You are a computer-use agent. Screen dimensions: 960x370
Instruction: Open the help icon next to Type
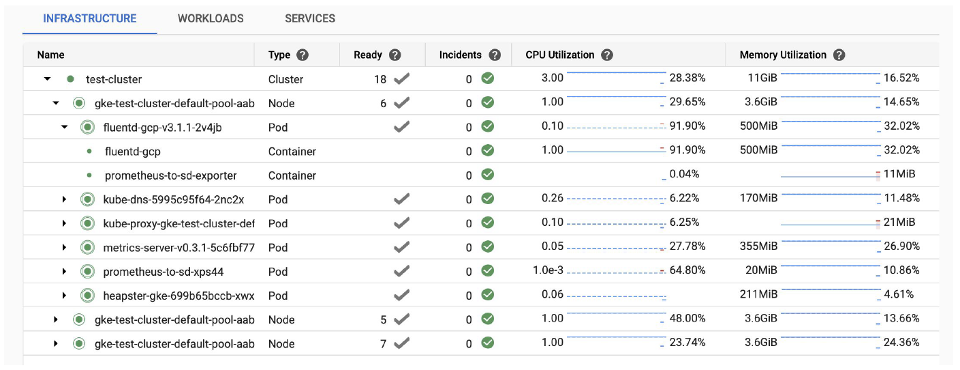[x=302, y=55]
